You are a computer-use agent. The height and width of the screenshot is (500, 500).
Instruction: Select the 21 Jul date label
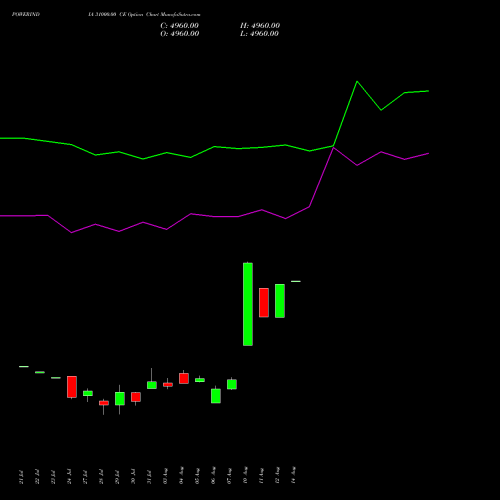point(21,477)
